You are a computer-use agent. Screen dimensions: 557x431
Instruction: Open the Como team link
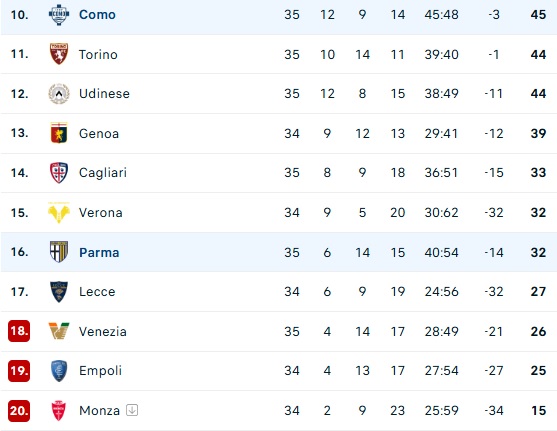pyautogui.click(x=97, y=15)
